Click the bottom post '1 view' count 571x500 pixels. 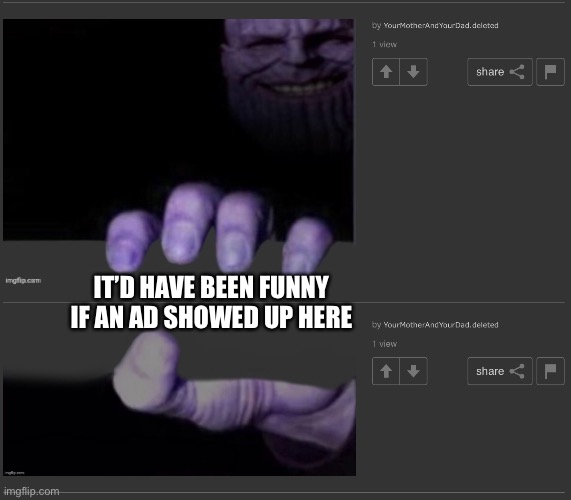click(384, 344)
